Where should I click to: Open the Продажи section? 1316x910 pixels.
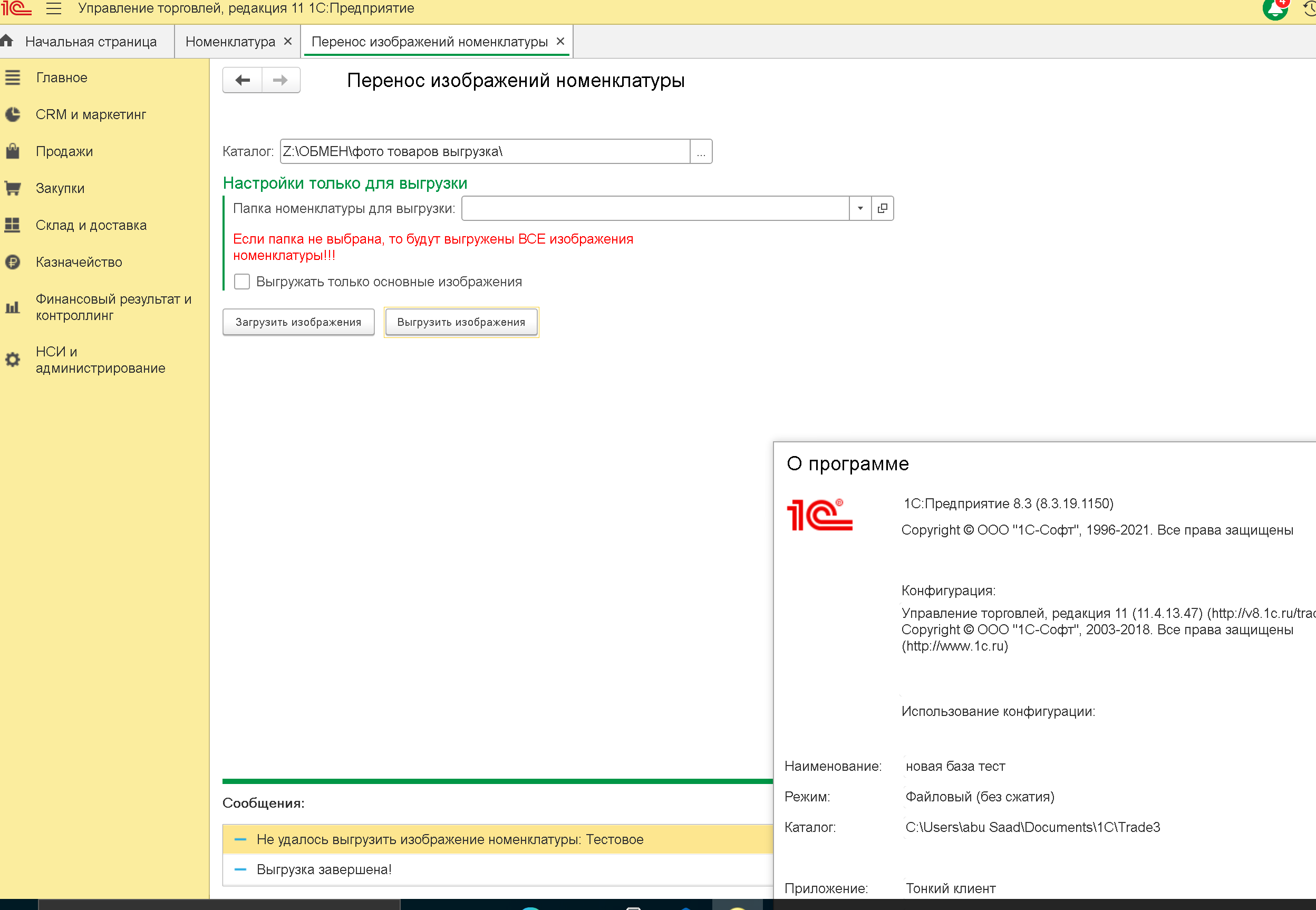point(64,152)
